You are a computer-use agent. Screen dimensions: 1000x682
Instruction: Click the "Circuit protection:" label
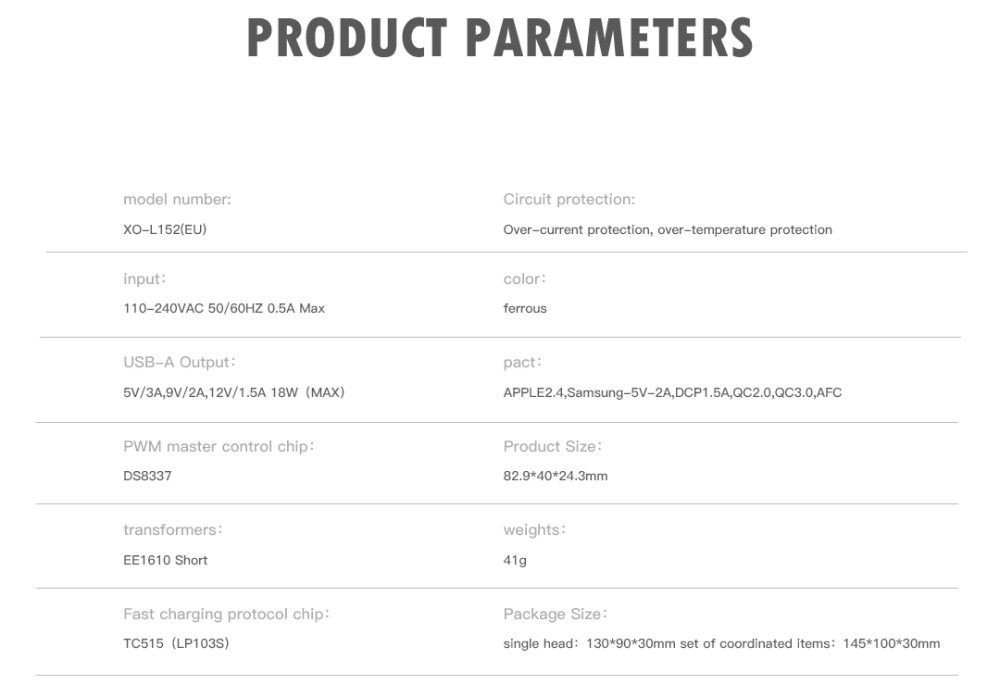[569, 200]
